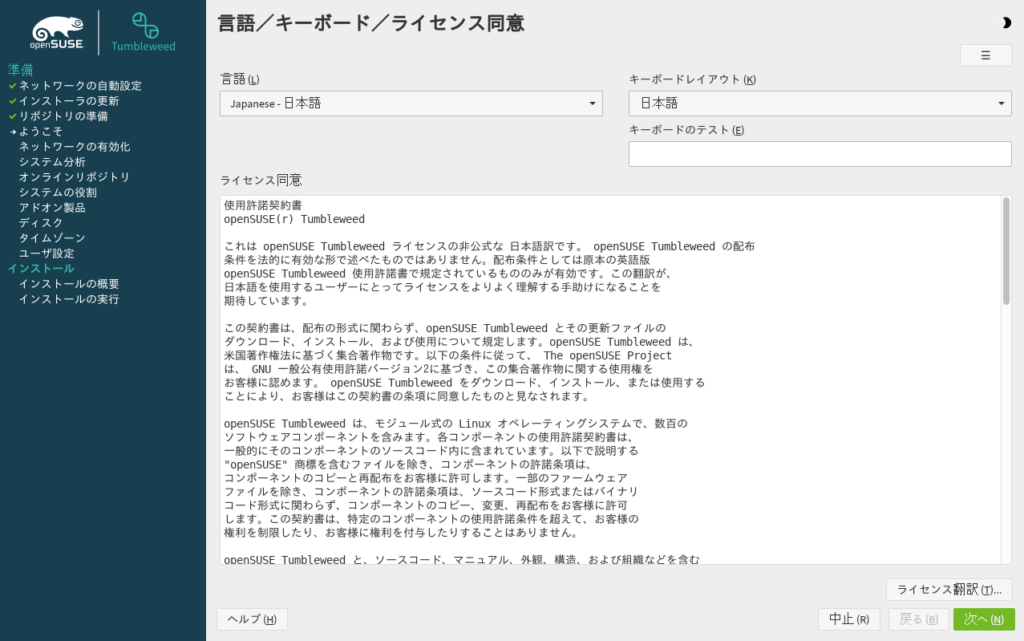
Task: Open the 言語 language dropdown
Action: tap(410, 103)
